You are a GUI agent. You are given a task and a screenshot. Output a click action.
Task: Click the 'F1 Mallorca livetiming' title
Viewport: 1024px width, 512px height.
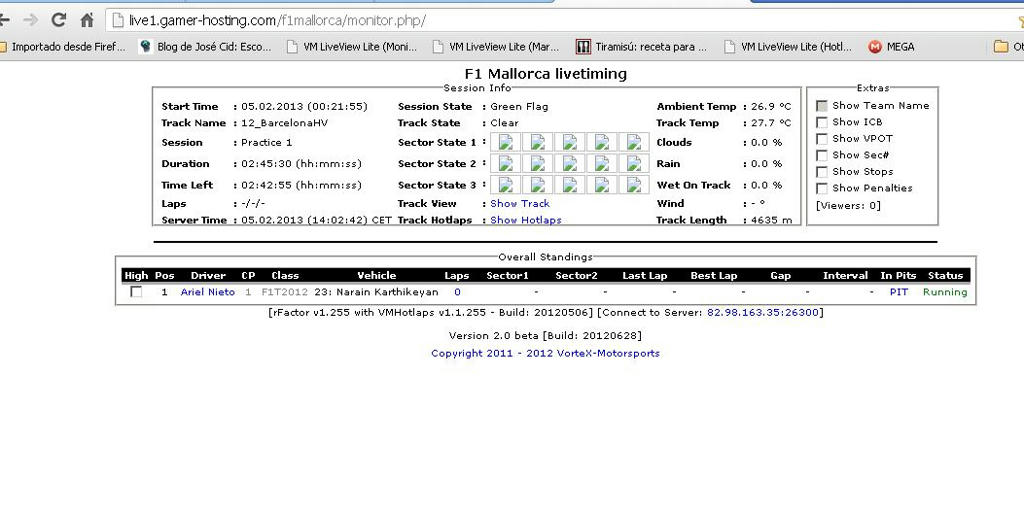[545, 74]
